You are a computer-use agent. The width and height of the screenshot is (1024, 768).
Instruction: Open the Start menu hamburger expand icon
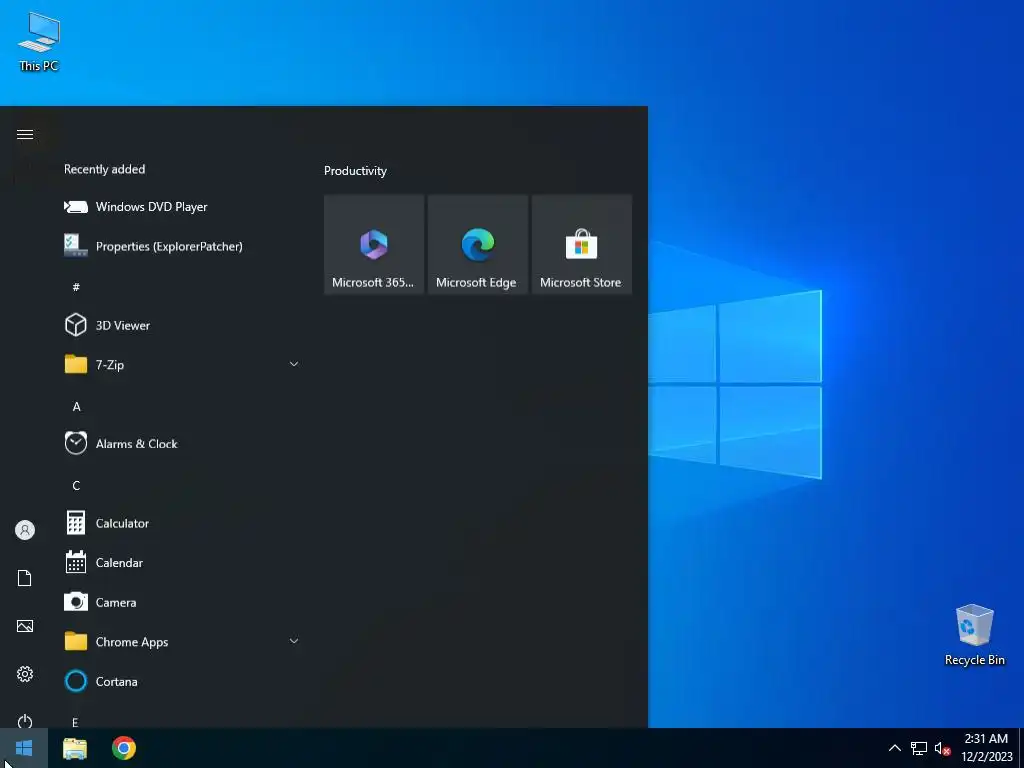pos(25,135)
